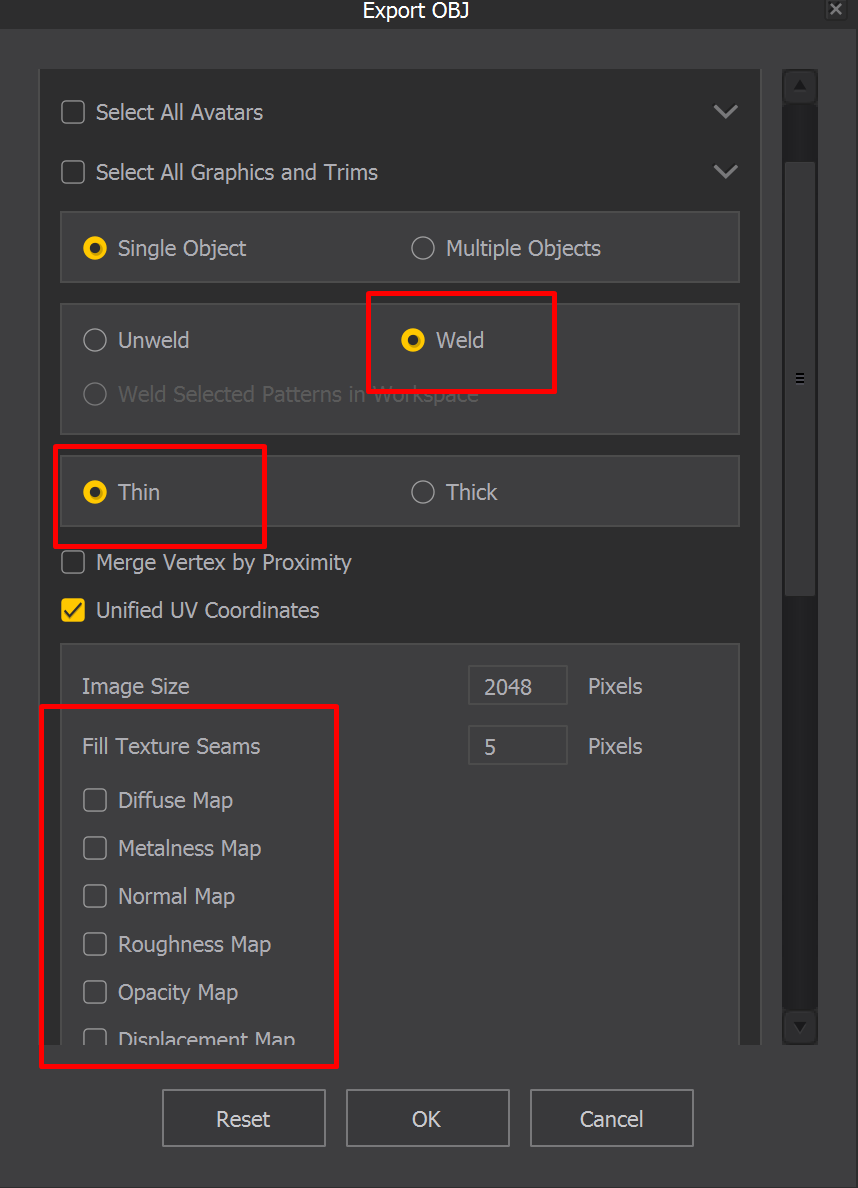Check Select All Graphics and Trims checkbox
Viewport: 858px width, 1188px height.
coord(73,172)
